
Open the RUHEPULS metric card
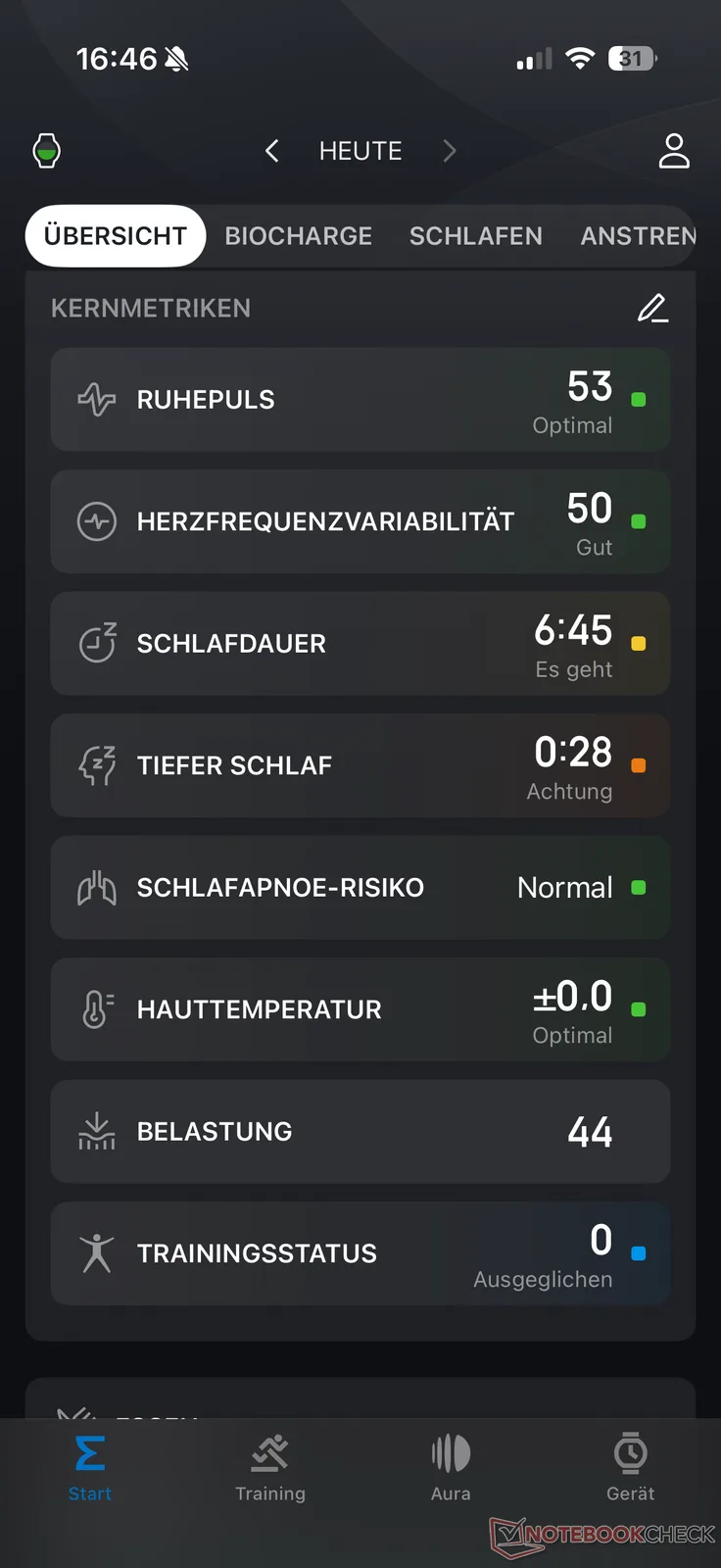click(360, 400)
